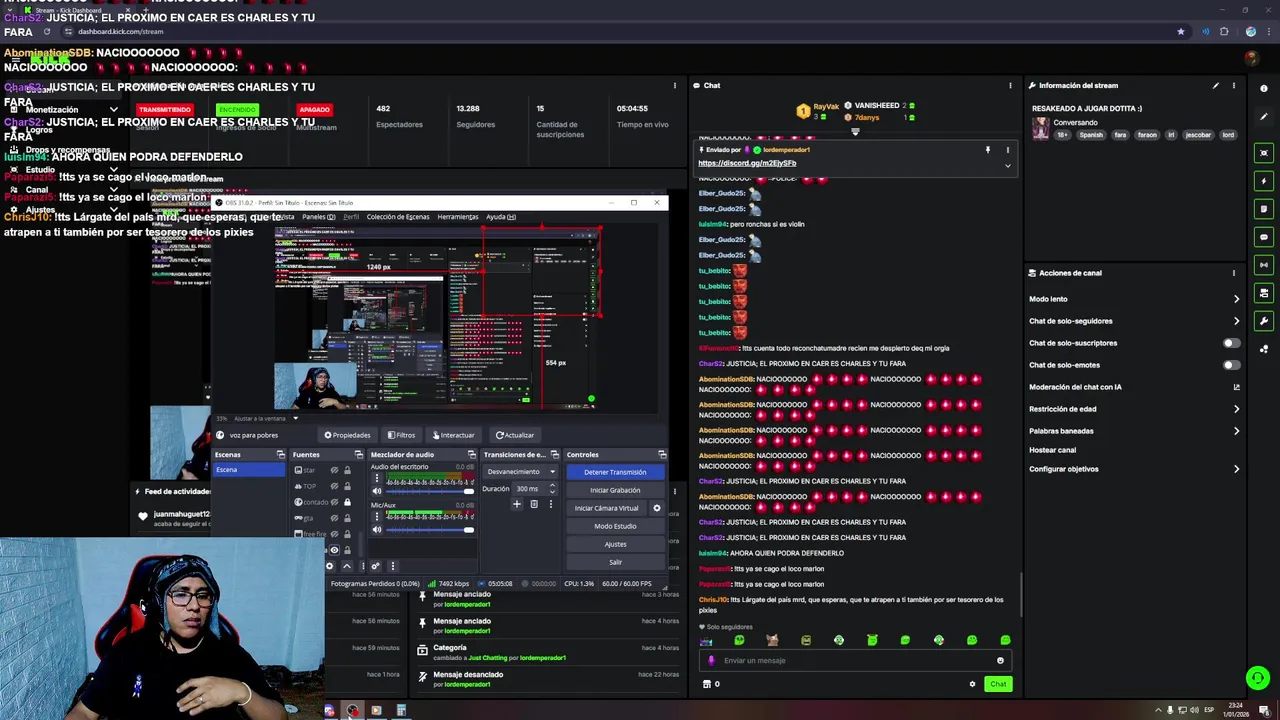The height and width of the screenshot is (720, 1280).
Task: Open discord.gg pinned link
Action: 747,163
